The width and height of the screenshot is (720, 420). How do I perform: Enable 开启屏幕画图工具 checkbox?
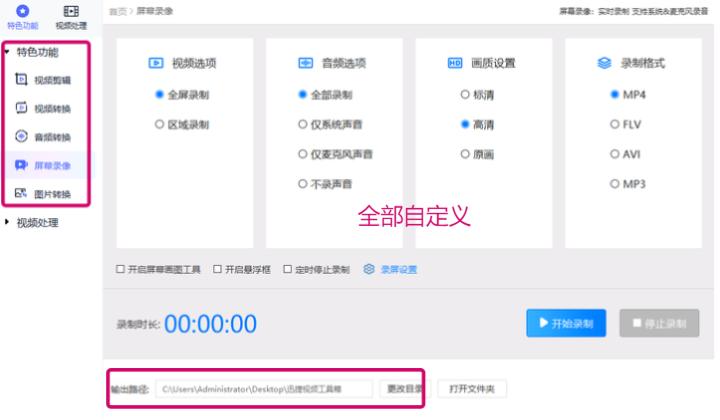click(120, 269)
